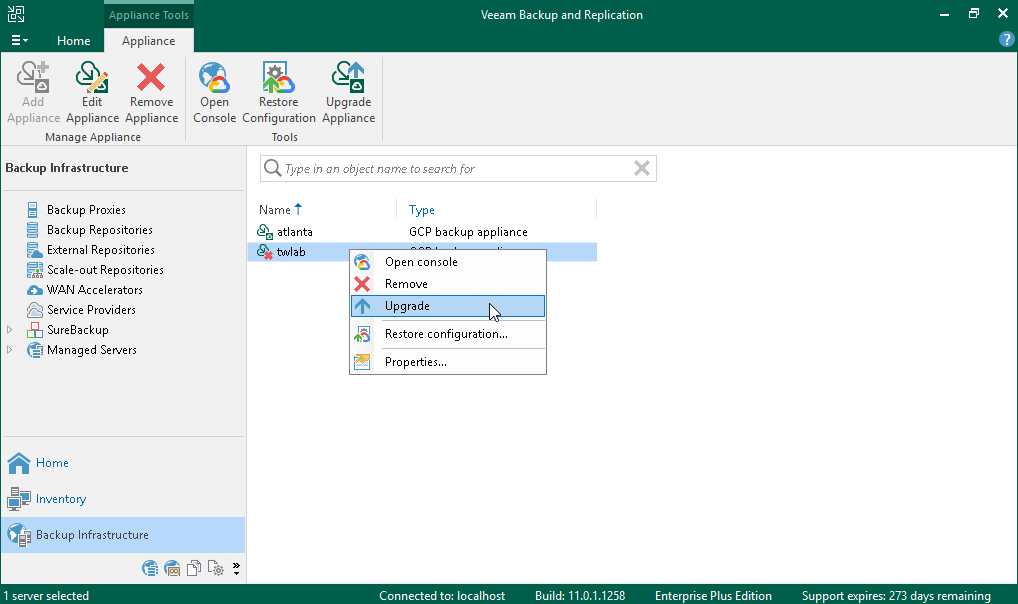Screen dimensions: 1018x604
Task: Select the Appliance ribbon tab
Action: click(x=149, y=40)
